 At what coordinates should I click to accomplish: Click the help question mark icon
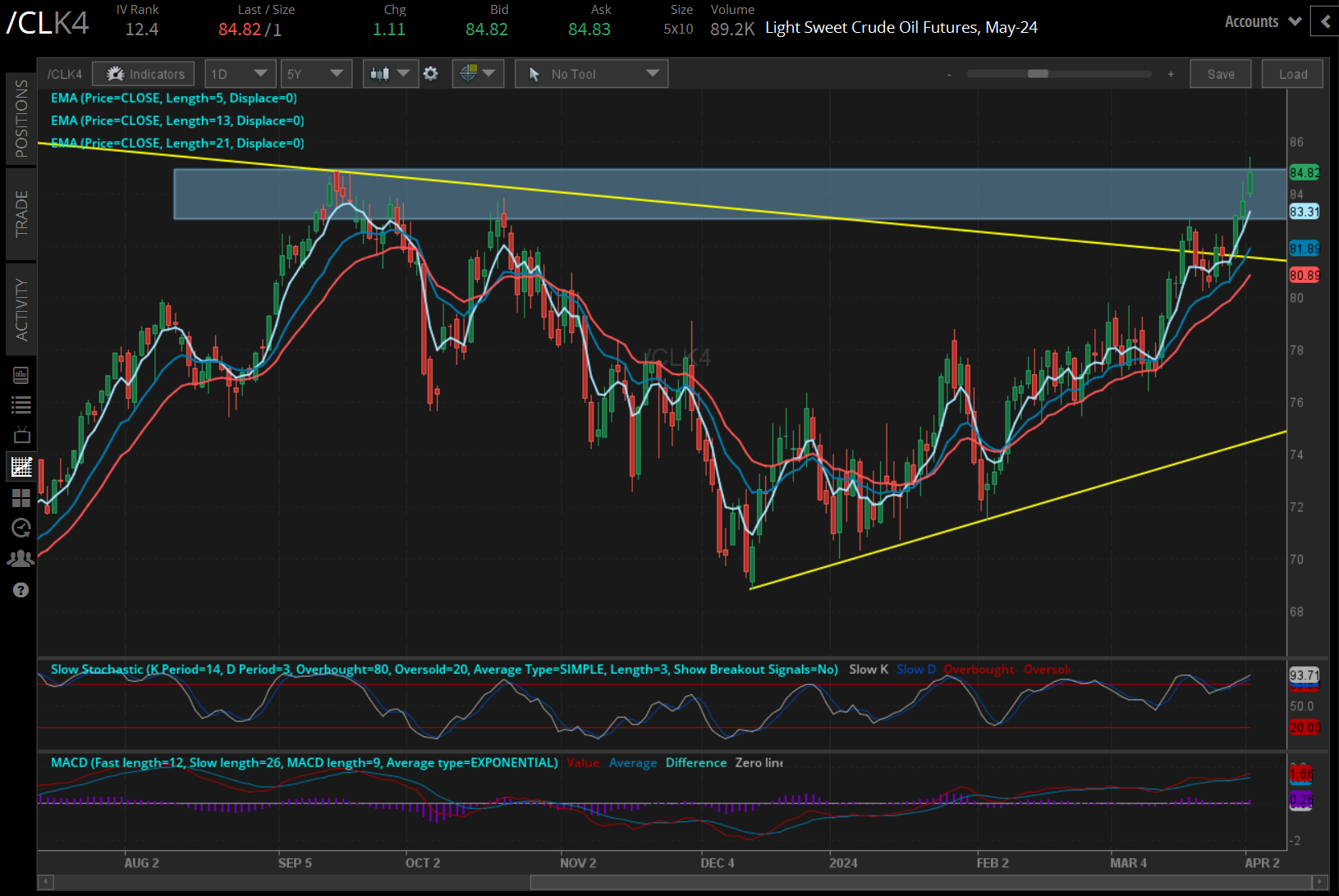coord(21,590)
